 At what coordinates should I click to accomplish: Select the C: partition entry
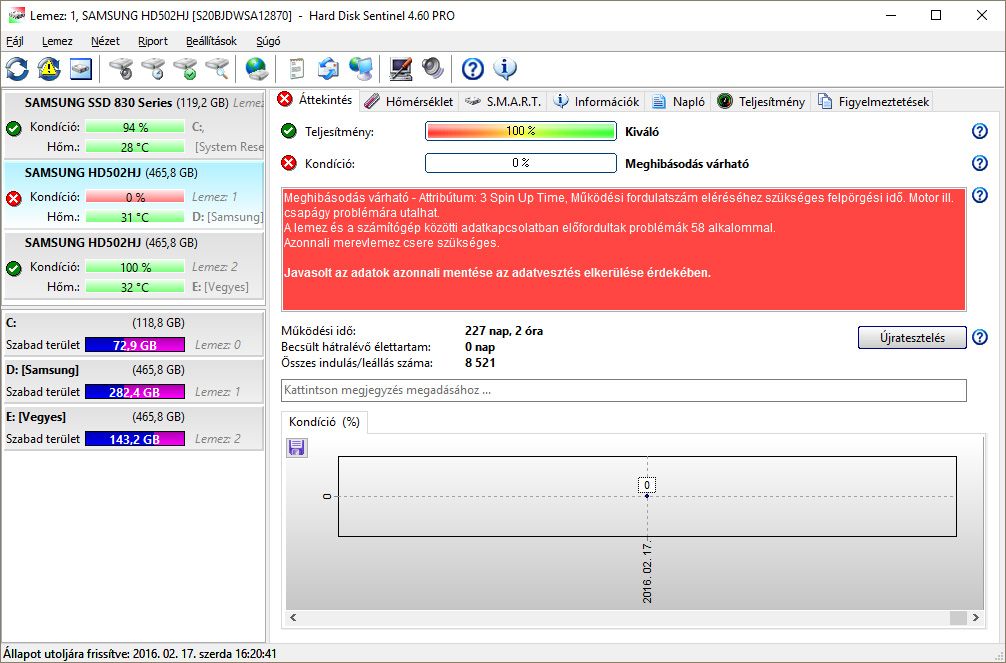pos(133,334)
